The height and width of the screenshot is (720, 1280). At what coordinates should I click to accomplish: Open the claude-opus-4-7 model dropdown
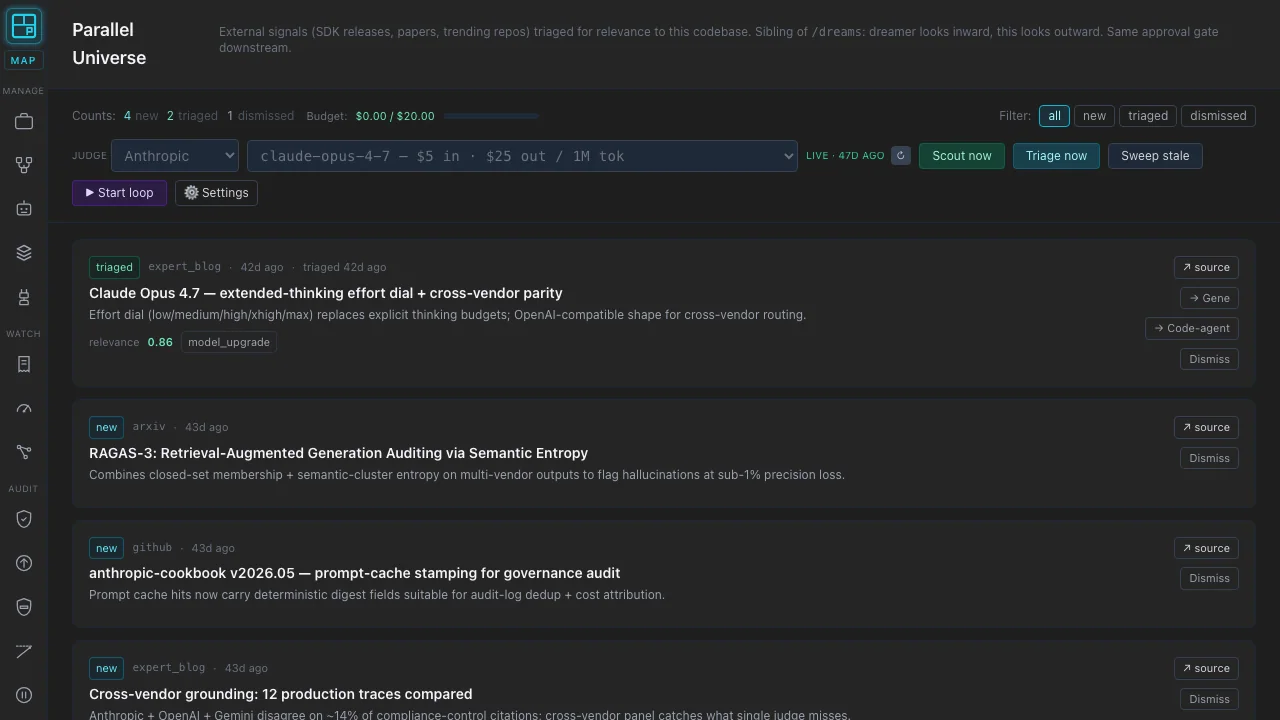pyautogui.click(x=522, y=156)
